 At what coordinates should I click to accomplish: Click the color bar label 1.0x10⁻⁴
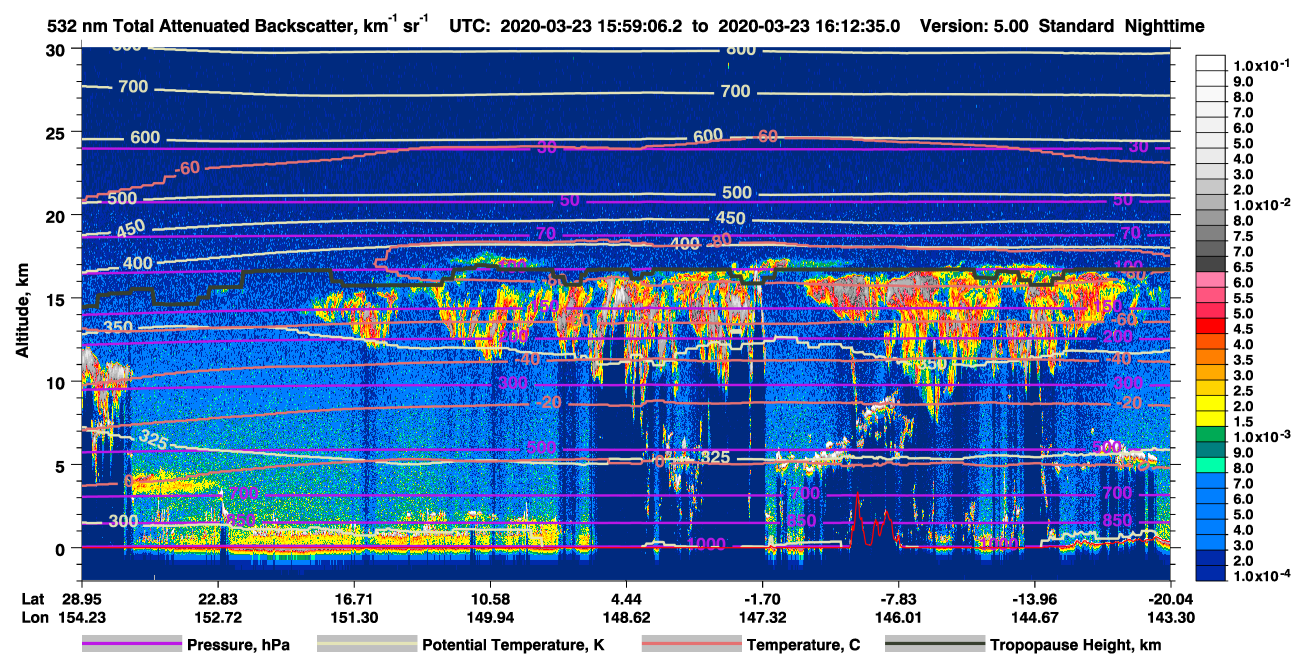pos(1263,576)
